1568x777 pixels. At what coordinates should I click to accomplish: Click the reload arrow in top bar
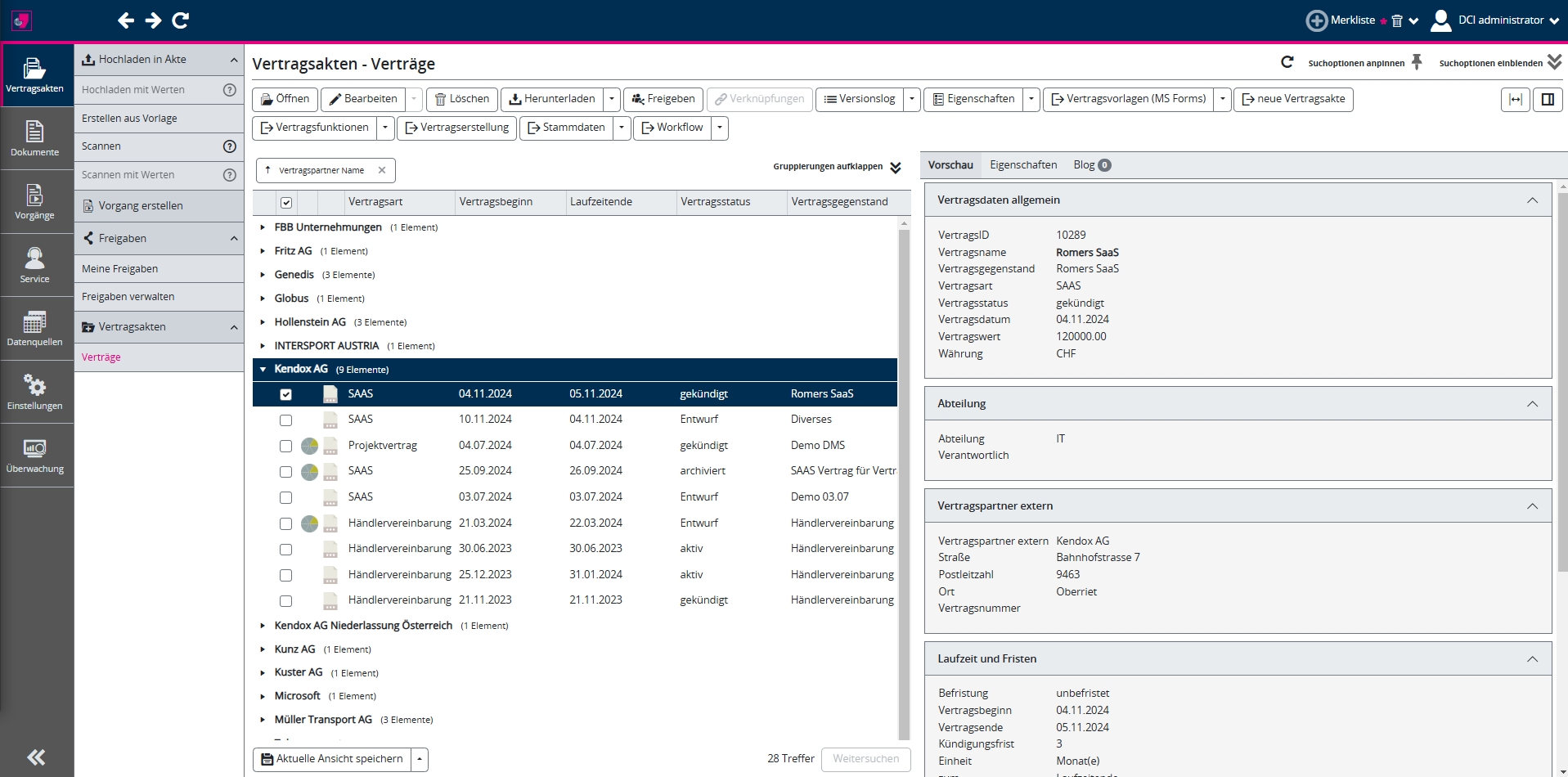tap(181, 20)
